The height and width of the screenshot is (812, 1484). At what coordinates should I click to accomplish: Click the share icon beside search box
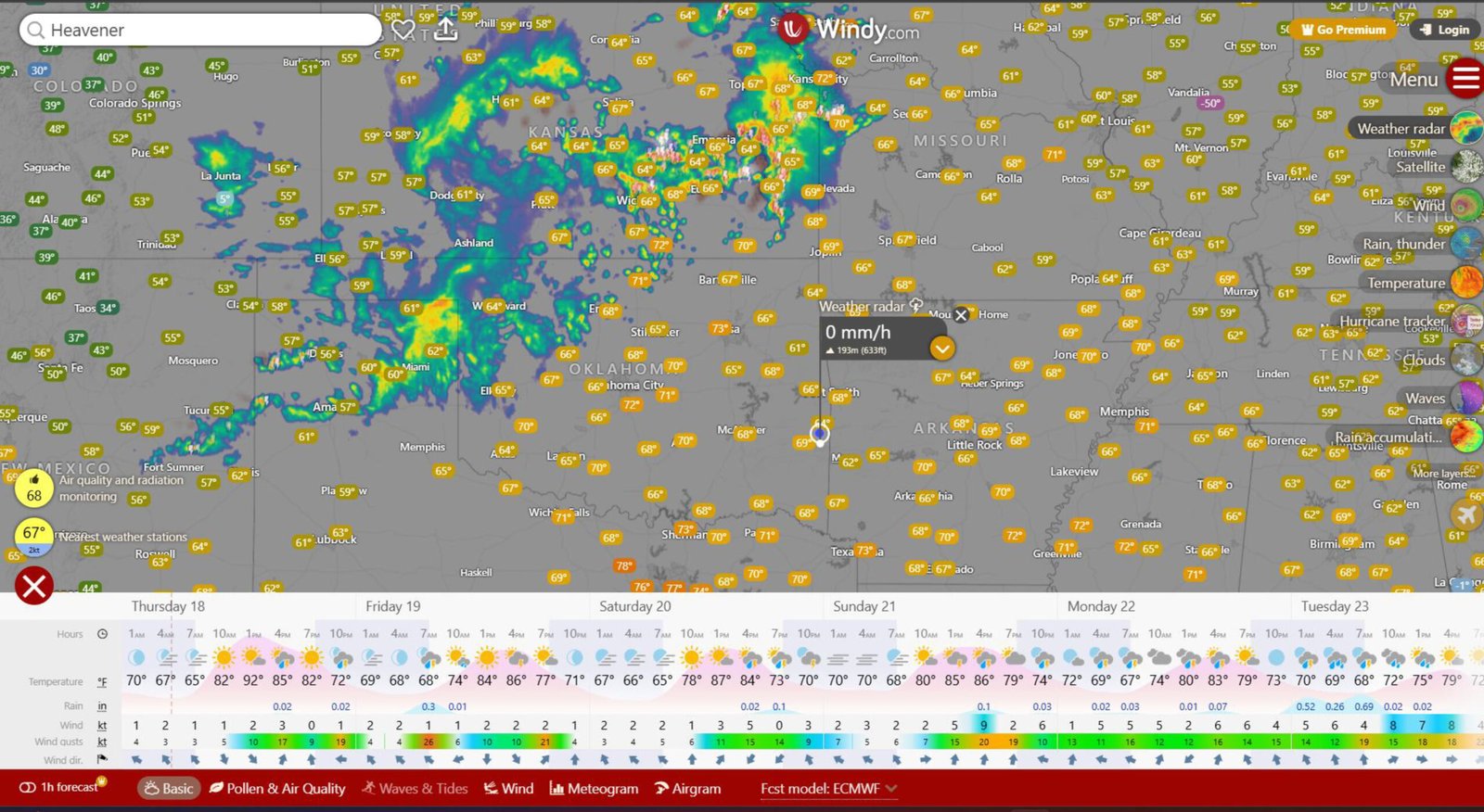pyautogui.click(x=446, y=29)
